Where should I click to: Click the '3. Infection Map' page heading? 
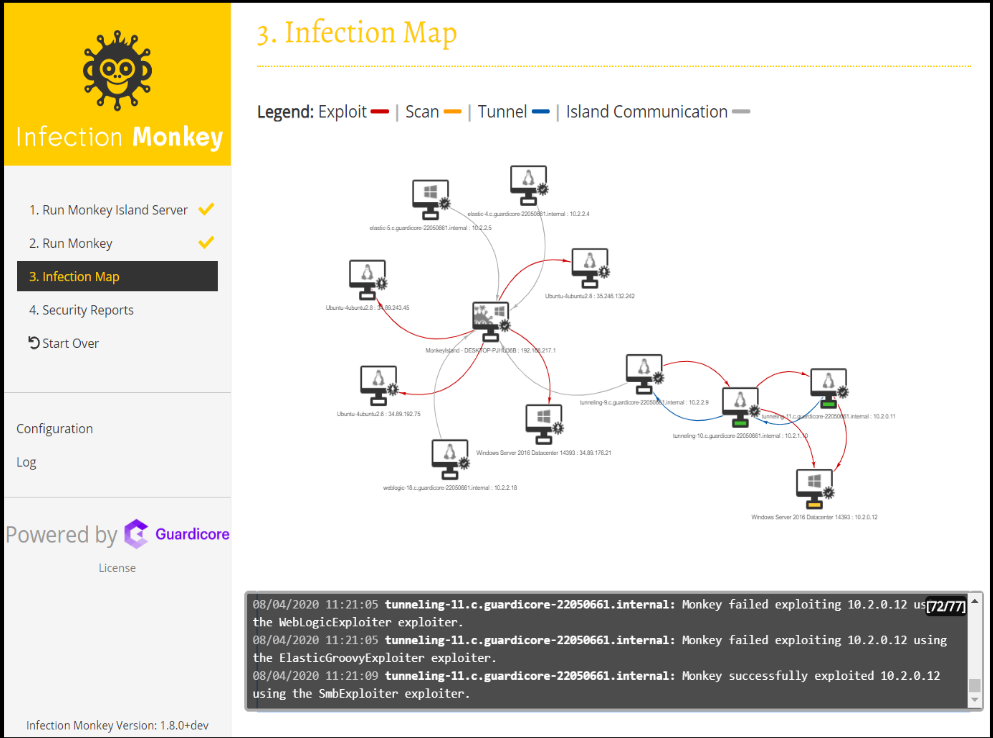coord(357,33)
